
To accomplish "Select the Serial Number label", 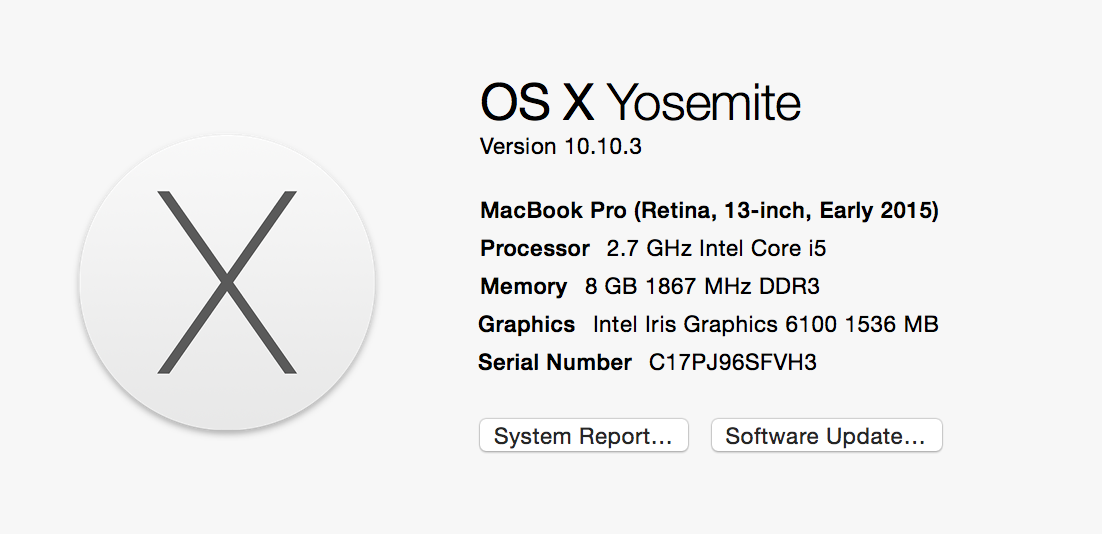I will [x=555, y=362].
